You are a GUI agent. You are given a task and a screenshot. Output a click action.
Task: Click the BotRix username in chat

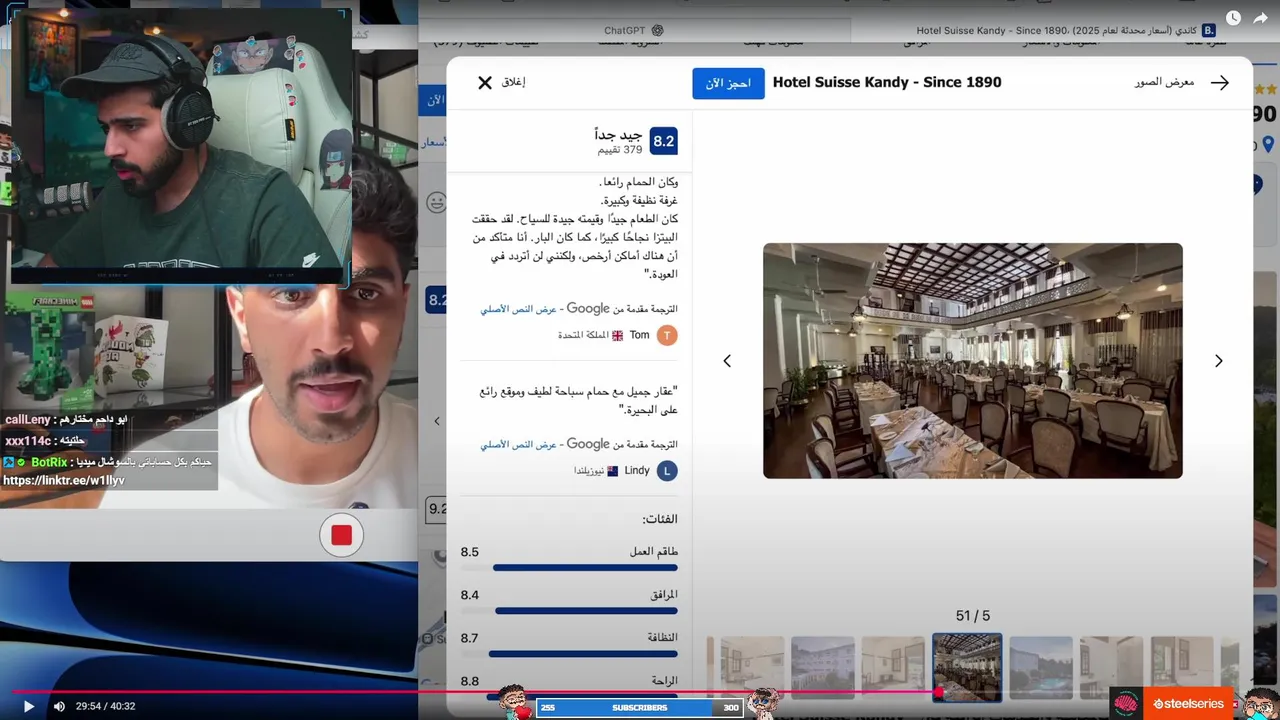(49, 463)
